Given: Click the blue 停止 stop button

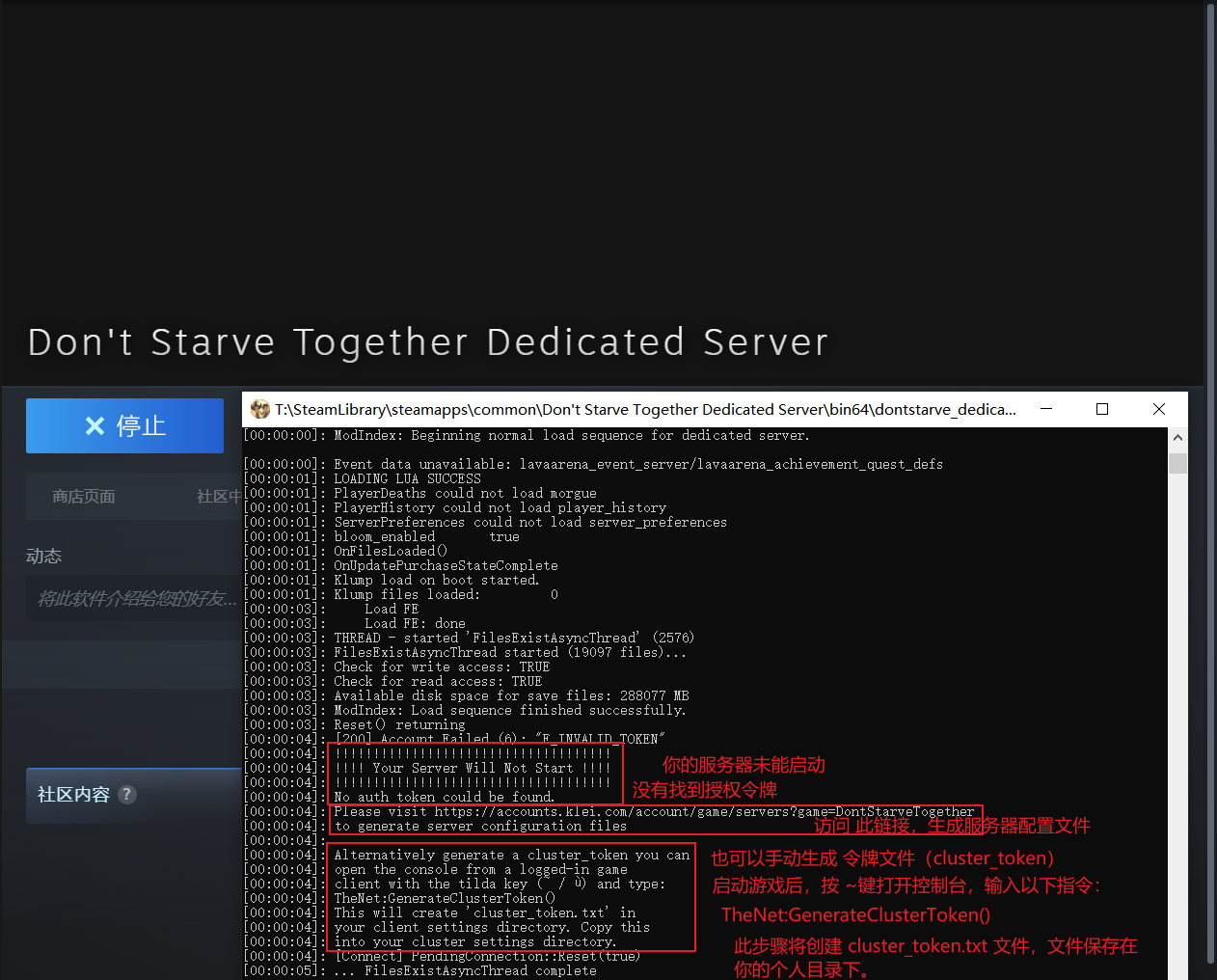Looking at the screenshot, I should (x=124, y=425).
